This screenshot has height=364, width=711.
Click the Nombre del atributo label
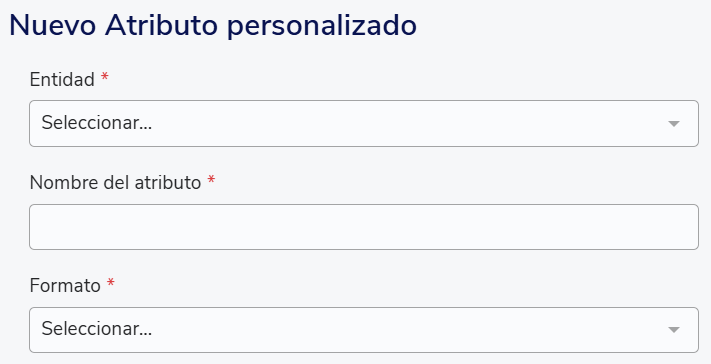point(115,183)
